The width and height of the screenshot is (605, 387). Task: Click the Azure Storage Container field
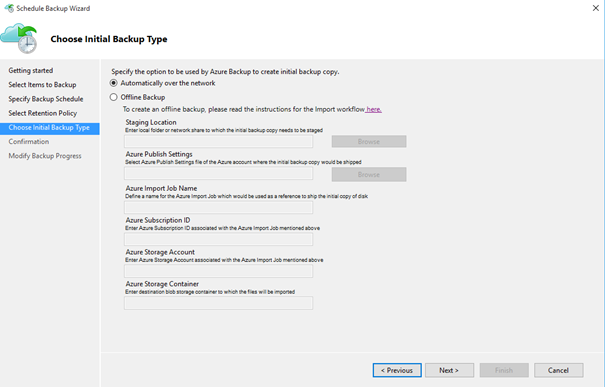click(x=218, y=303)
